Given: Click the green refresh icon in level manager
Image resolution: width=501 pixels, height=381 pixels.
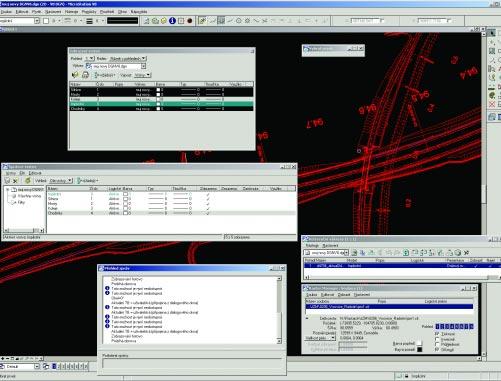Looking at the screenshot, I should tap(28, 181).
